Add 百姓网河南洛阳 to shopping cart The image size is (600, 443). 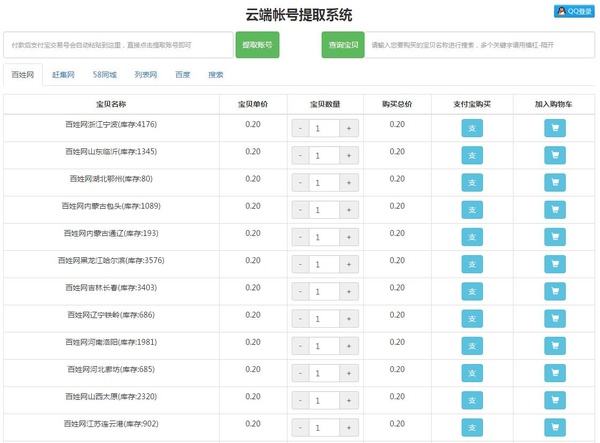click(x=555, y=346)
